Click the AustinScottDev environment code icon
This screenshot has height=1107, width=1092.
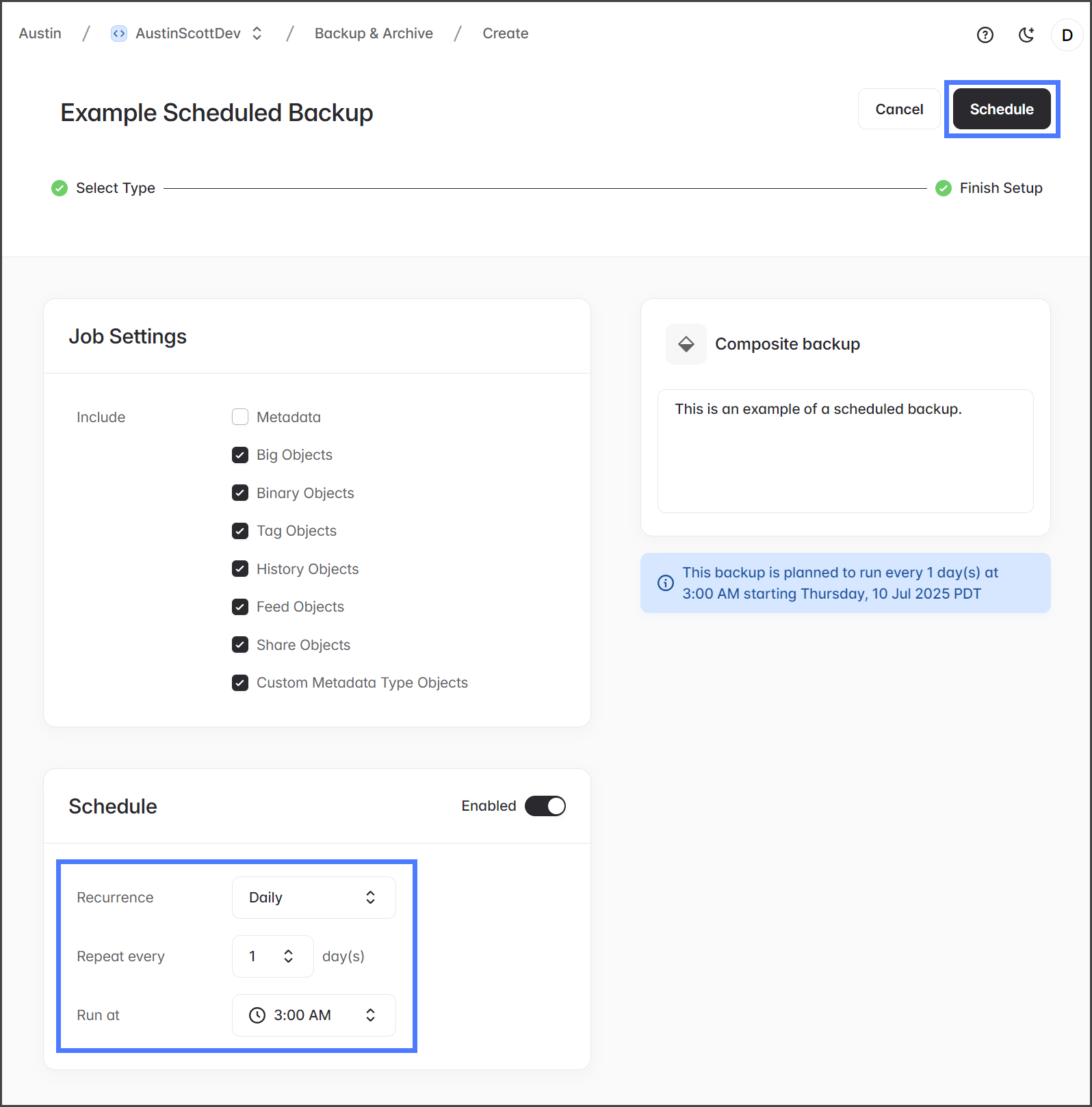(119, 34)
